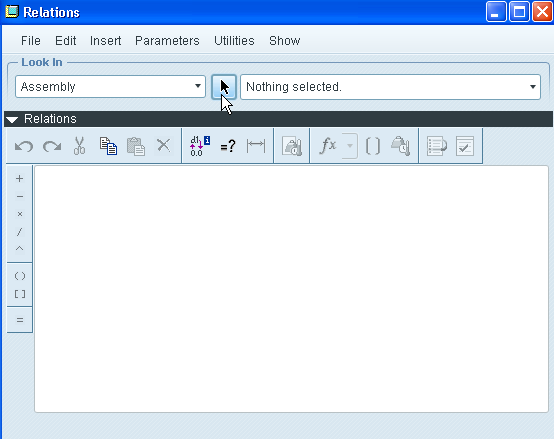
Task: Click the Cut scissors icon
Action: (x=79, y=146)
